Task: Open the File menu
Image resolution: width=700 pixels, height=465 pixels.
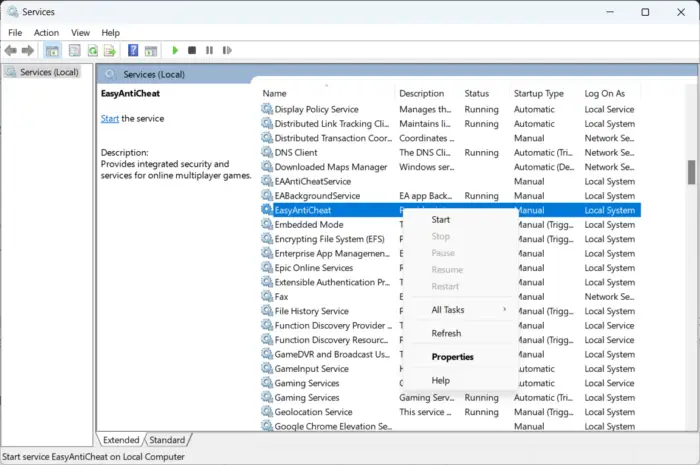Action: coord(15,33)
